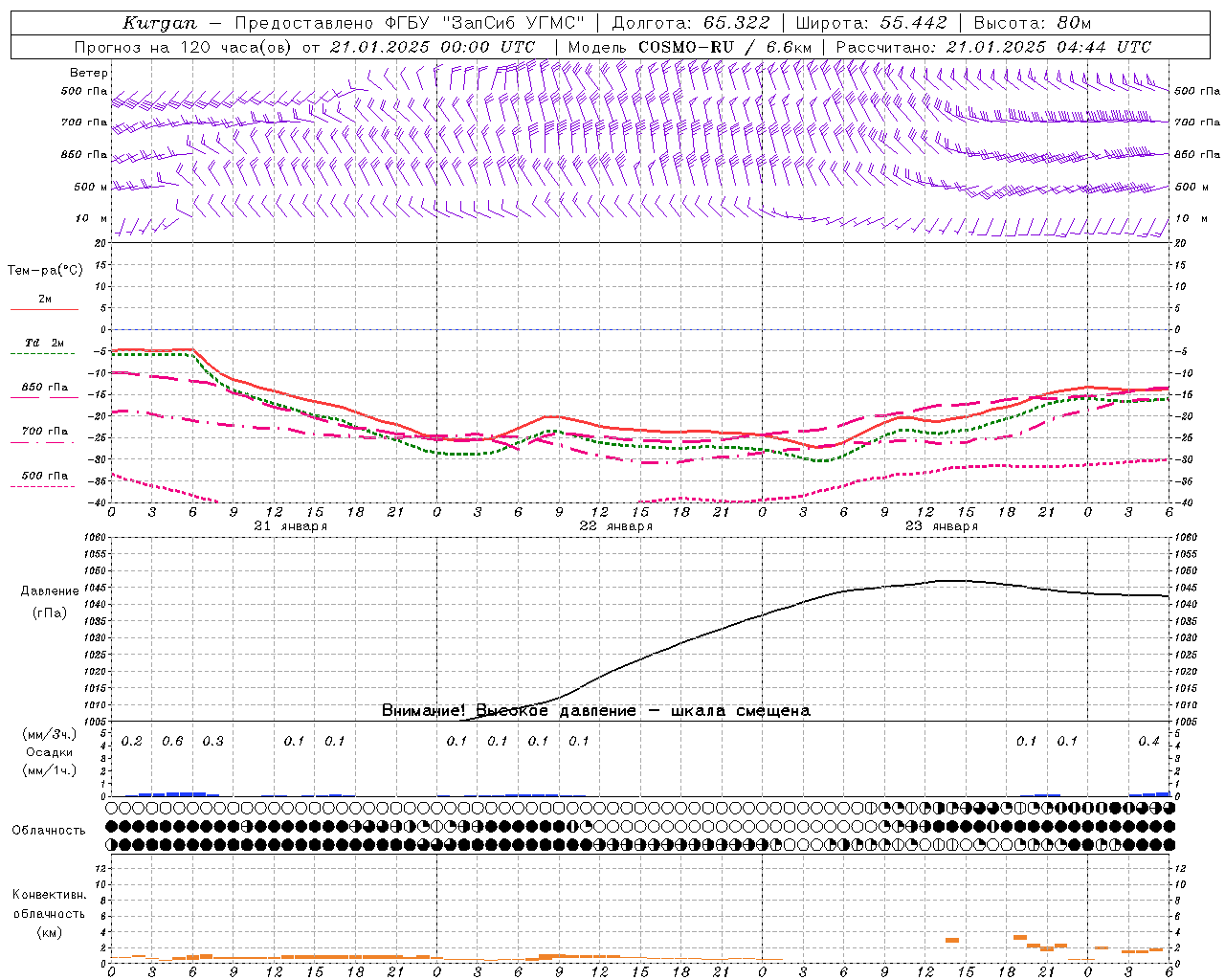The height and width of the screenshot is (980, 1225).
Task: Select the elevation text "Высота: 80м"
Action: pos(1032,23)
